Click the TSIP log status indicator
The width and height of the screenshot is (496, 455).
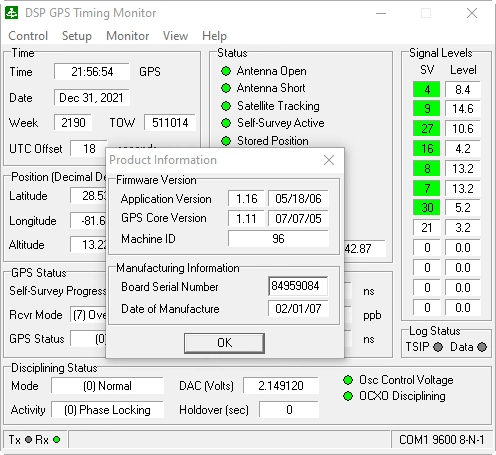click(438, 347)
